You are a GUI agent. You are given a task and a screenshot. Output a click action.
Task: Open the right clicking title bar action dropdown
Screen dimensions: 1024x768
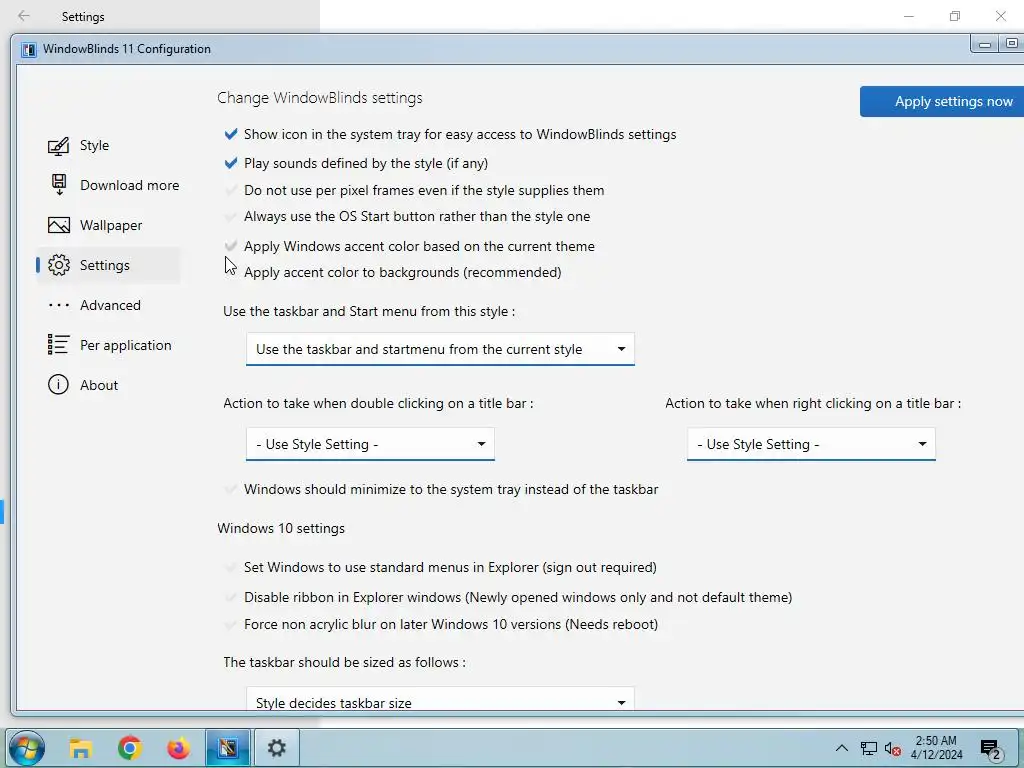pos(811,444)
